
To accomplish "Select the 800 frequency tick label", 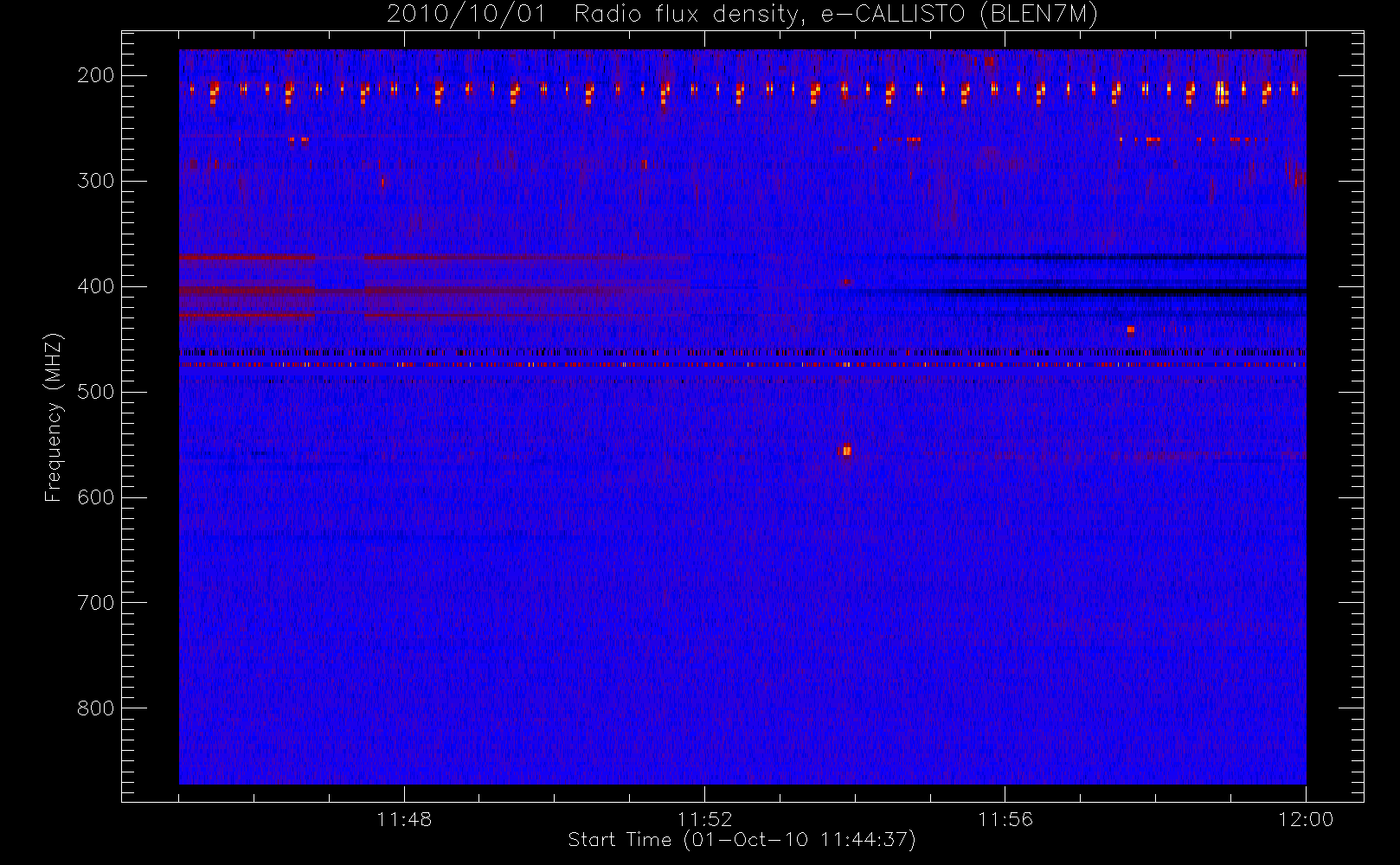I will point(95,708).
